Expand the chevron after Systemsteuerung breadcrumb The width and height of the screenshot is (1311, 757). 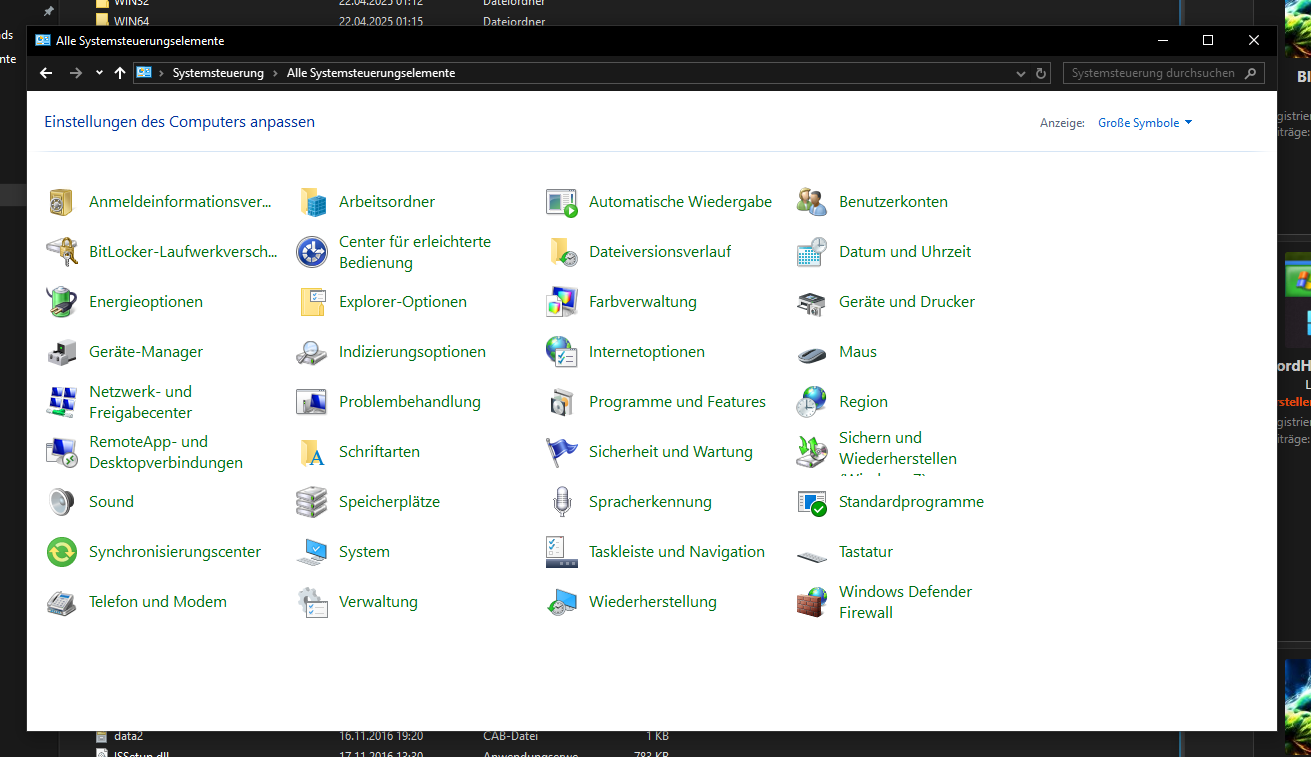tap(276, 73)
